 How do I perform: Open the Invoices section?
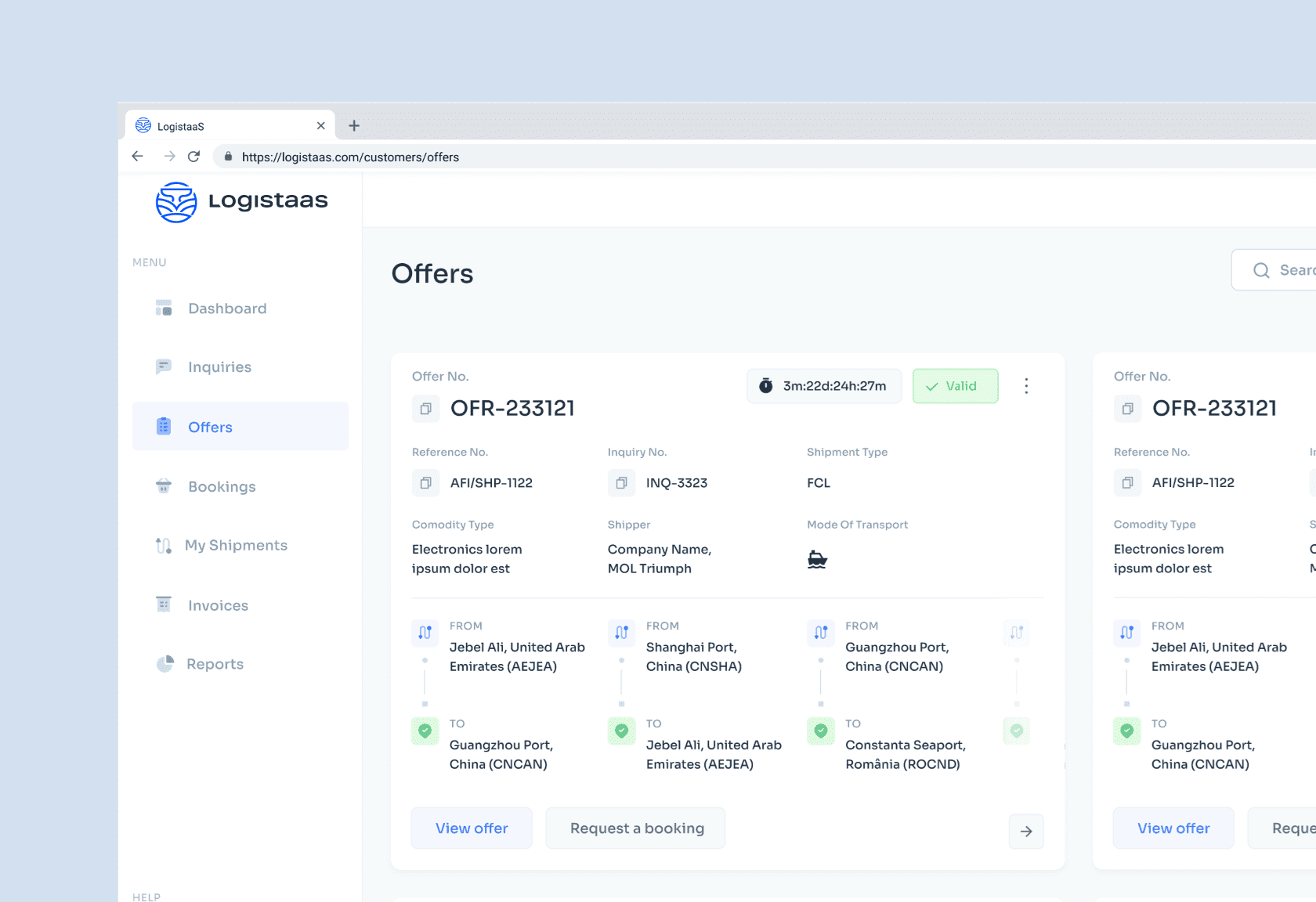point(218,604)
